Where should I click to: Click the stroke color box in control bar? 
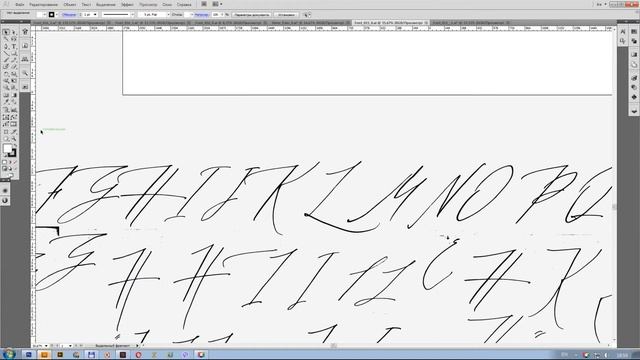pos(52,15)
